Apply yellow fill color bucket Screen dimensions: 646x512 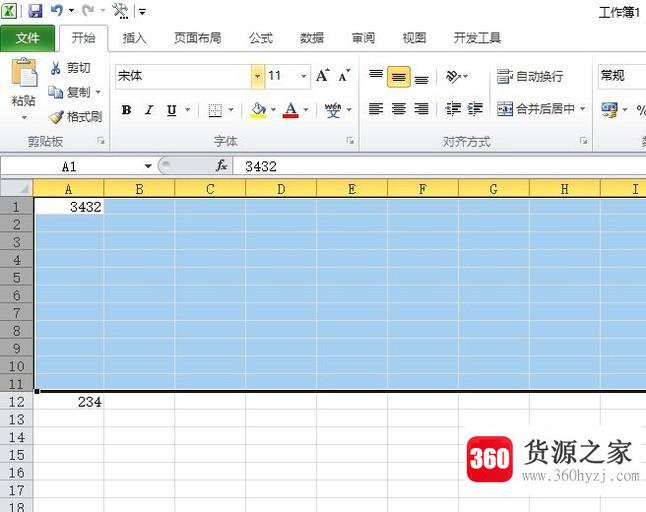[x=258, y=110]
